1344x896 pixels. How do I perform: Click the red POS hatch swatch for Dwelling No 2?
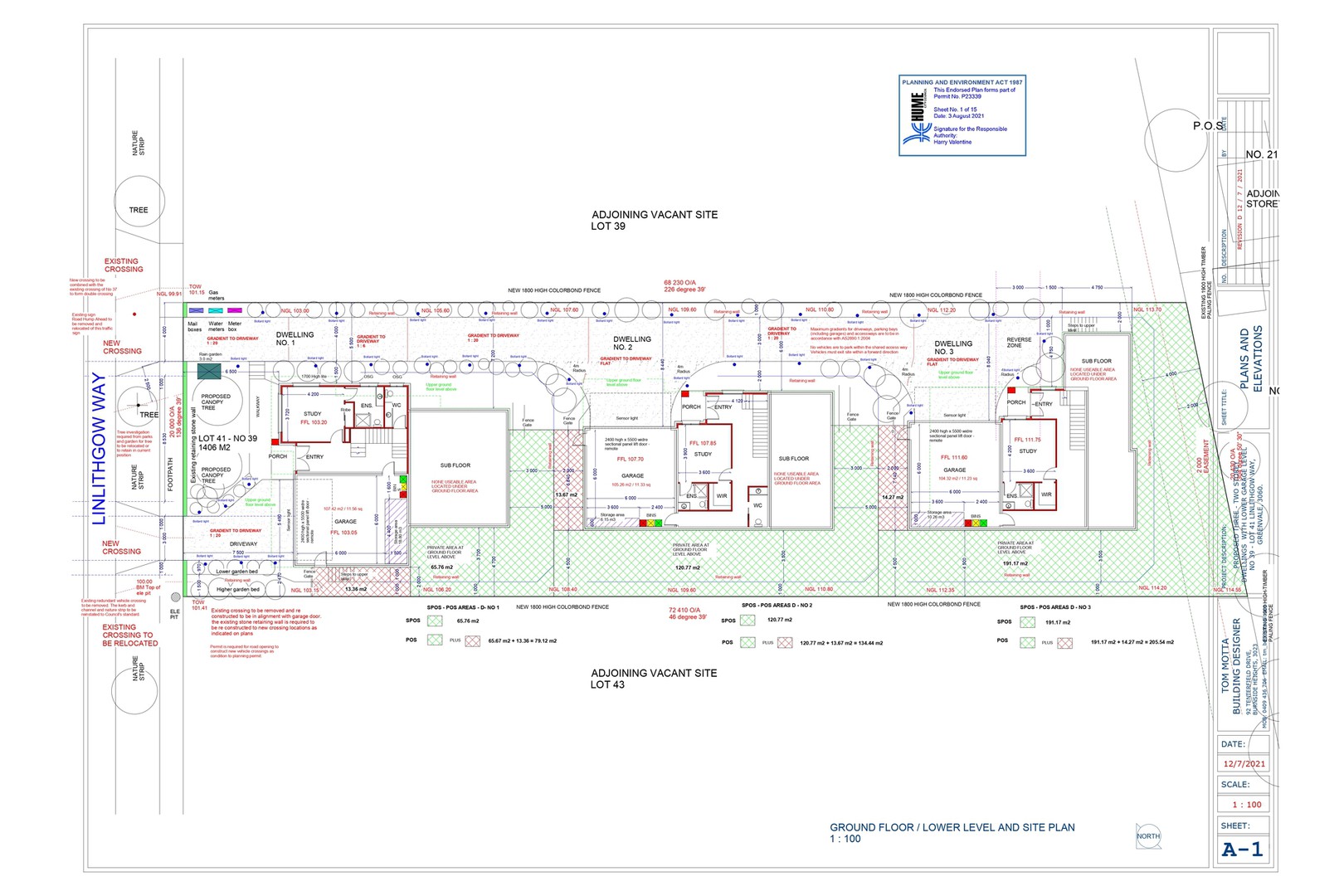pyautogui.click(x=786, y=642)
